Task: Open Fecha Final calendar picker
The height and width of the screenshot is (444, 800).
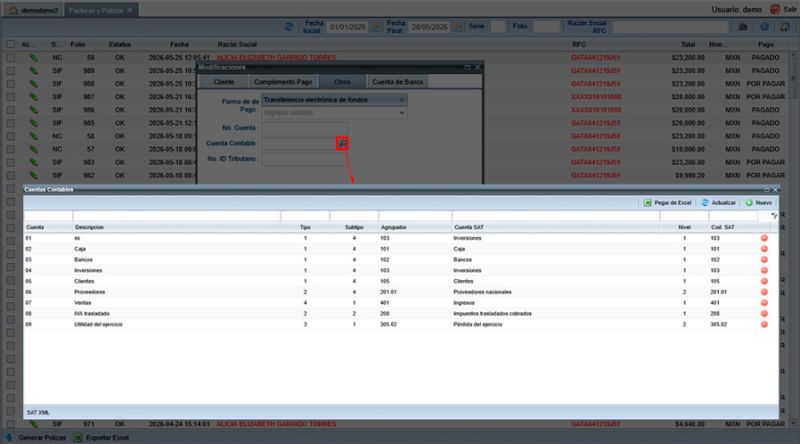Action: pos(458,27)
